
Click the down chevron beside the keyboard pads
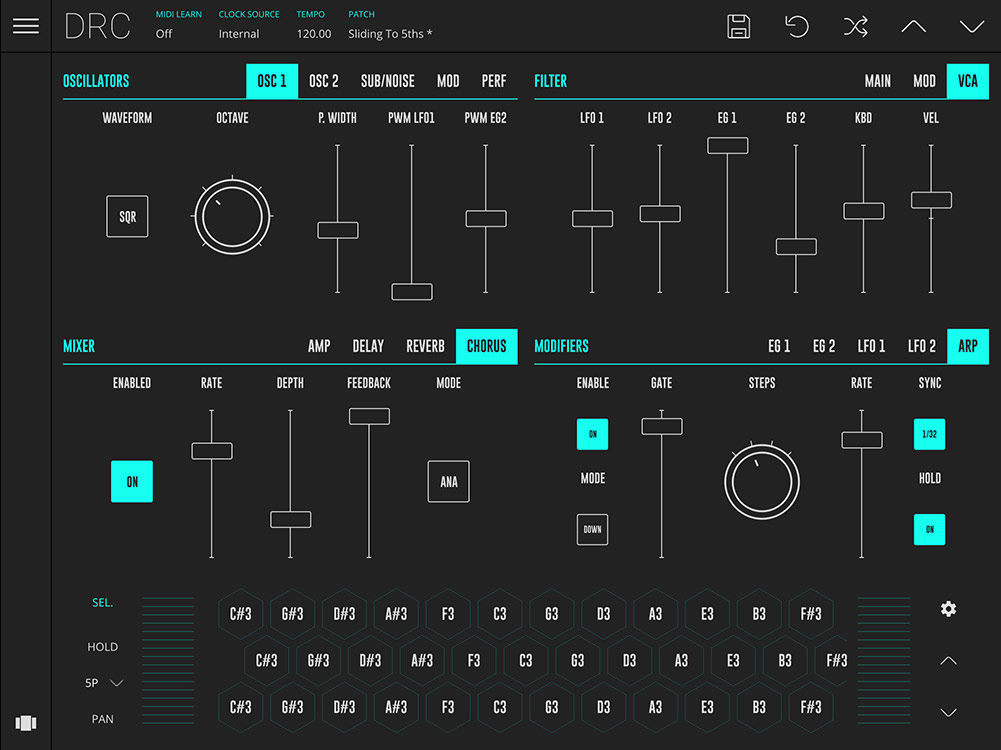[948, 712]
